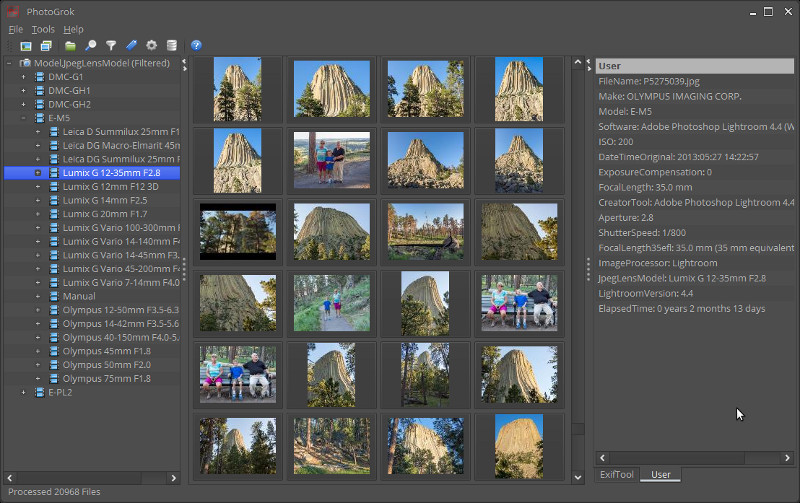Open the File menu
800x503 pixels.
point(16,30)
